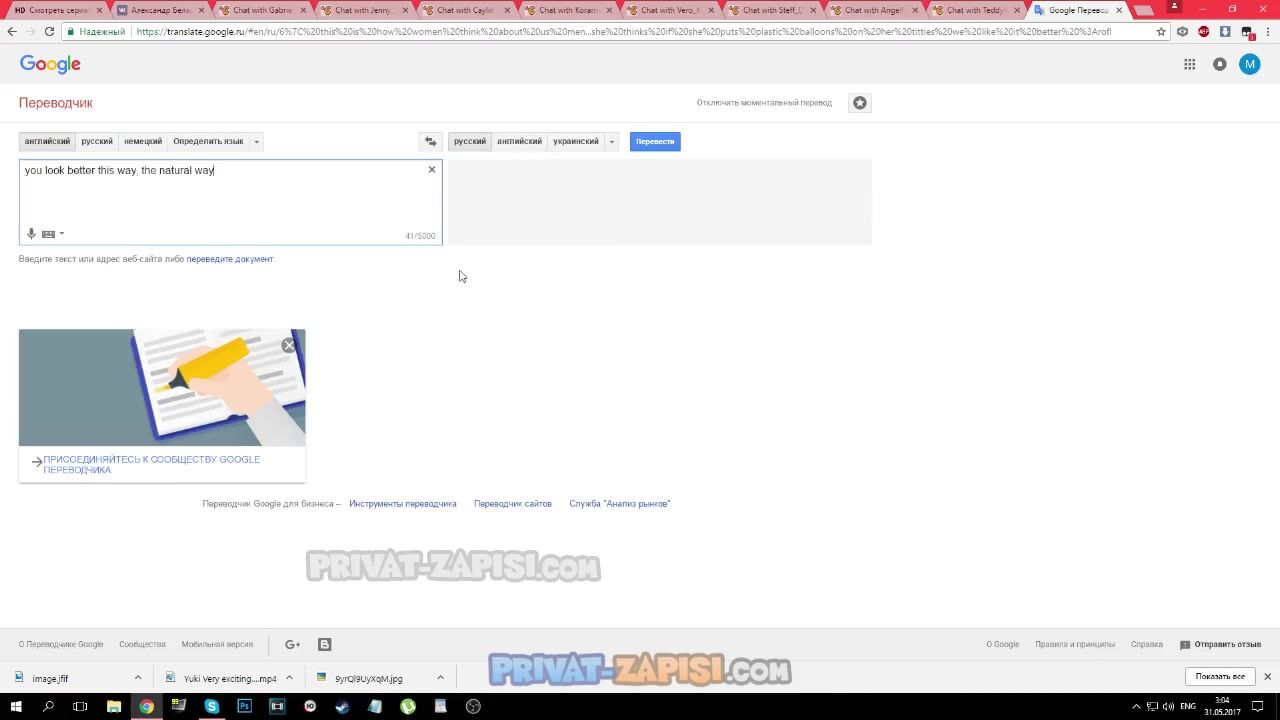Select украинский as target language
1280x720 pixels.
[x=576, y=142]
